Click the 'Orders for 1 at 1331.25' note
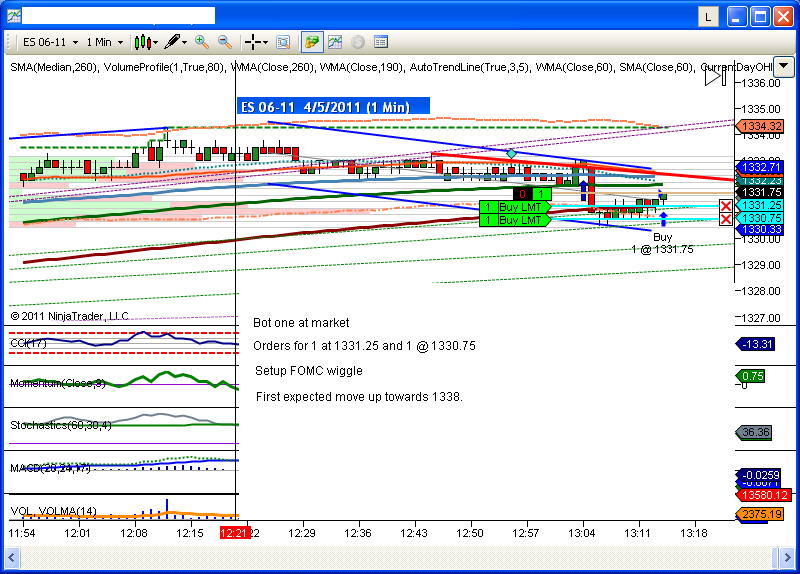The height and width of the screenshot is (574, 800). (364, 346)
